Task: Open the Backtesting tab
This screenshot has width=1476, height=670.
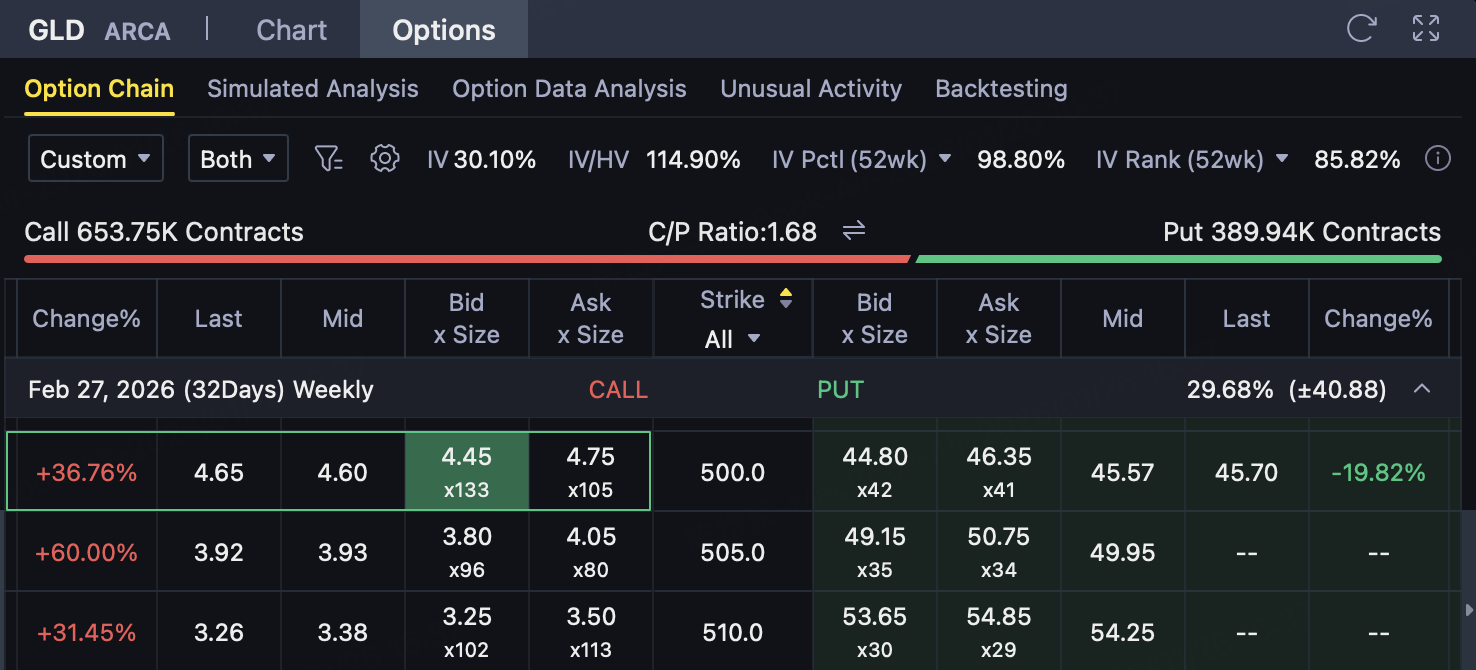Action: [x=1001, y=89]
